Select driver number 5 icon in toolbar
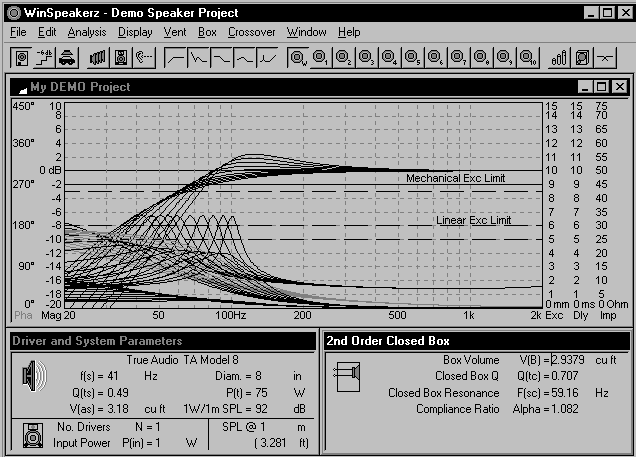 pos(413,58)
